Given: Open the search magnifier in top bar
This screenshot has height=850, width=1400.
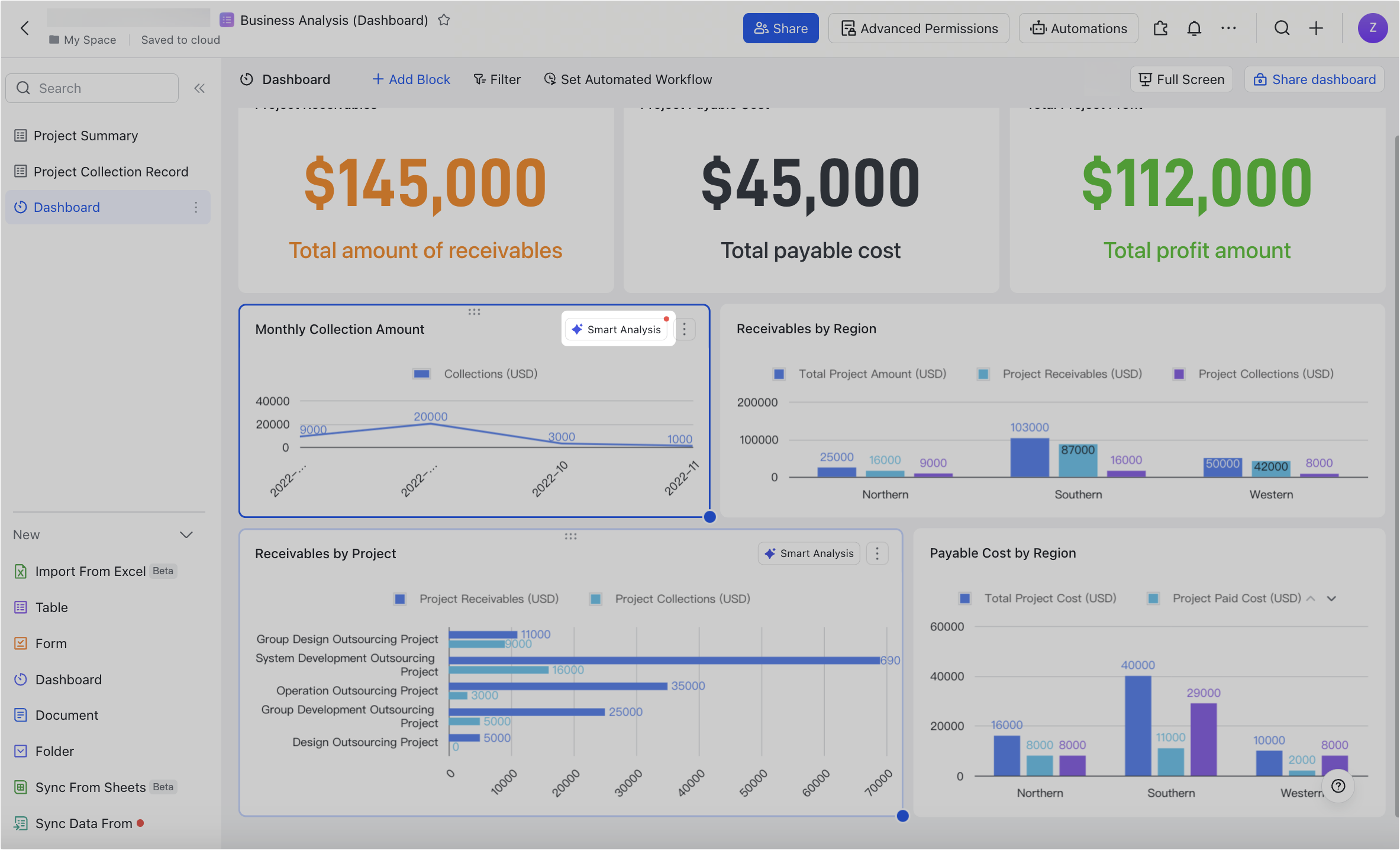Looking at the screenshot, I should click(x=1282, y=28).
